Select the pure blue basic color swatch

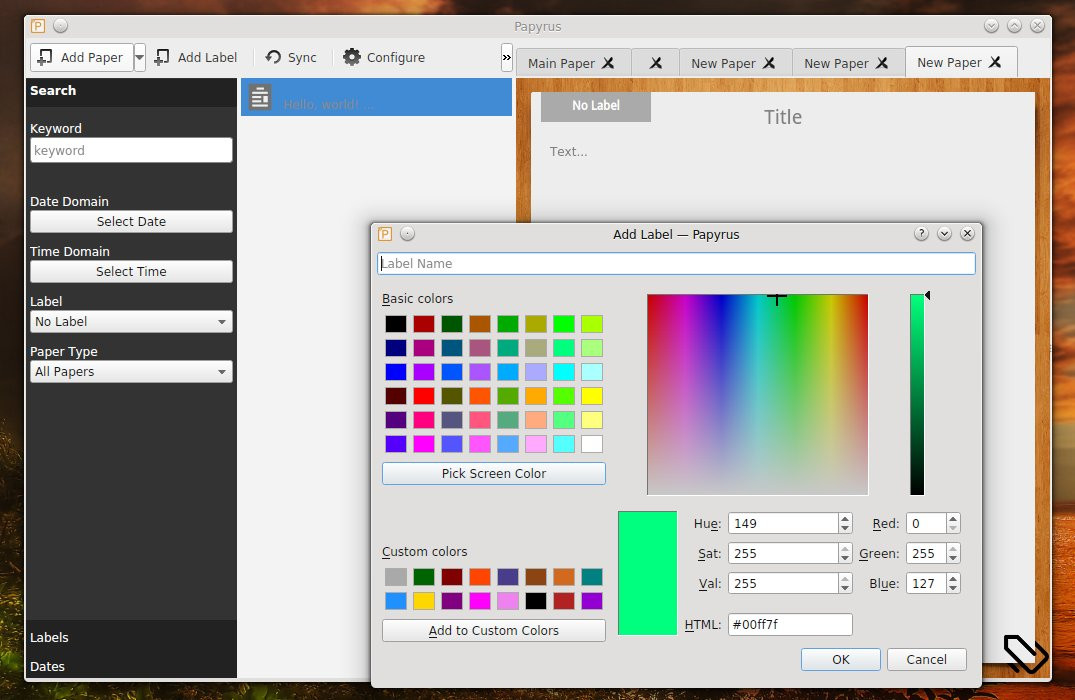(x=396, y=372)
